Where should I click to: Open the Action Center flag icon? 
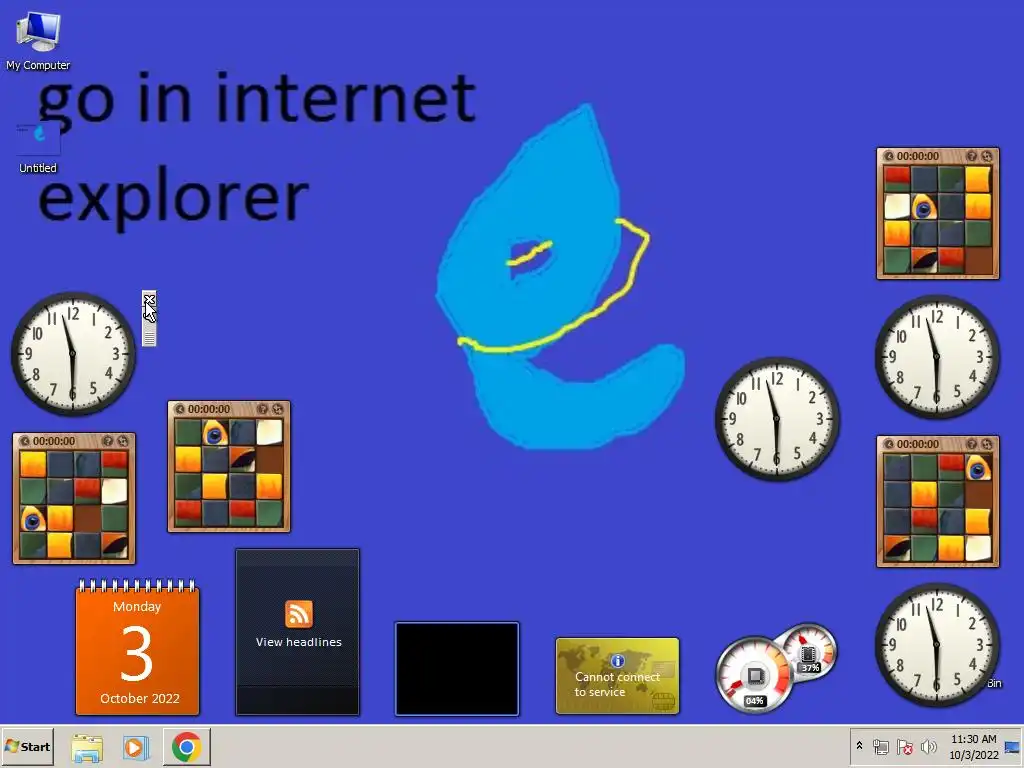[x=904, y=746]
